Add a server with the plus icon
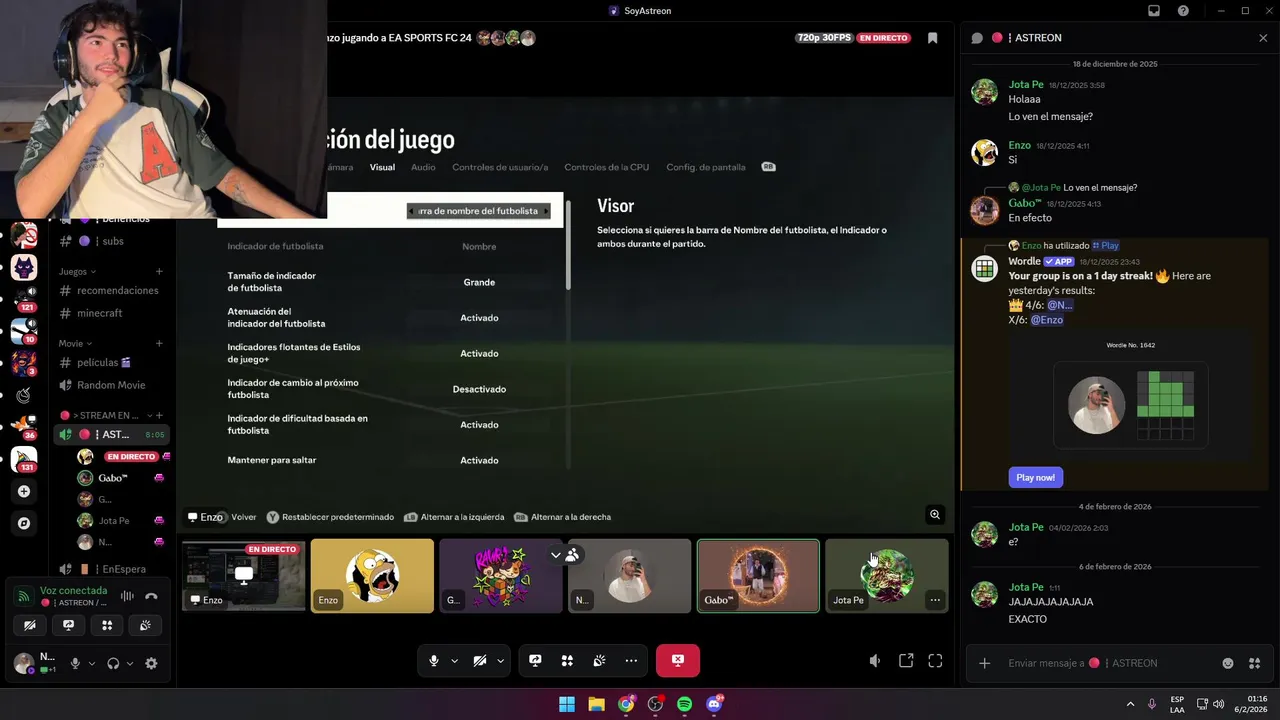This screenshot has height=720, width=1280. click(x=24, y=491)
